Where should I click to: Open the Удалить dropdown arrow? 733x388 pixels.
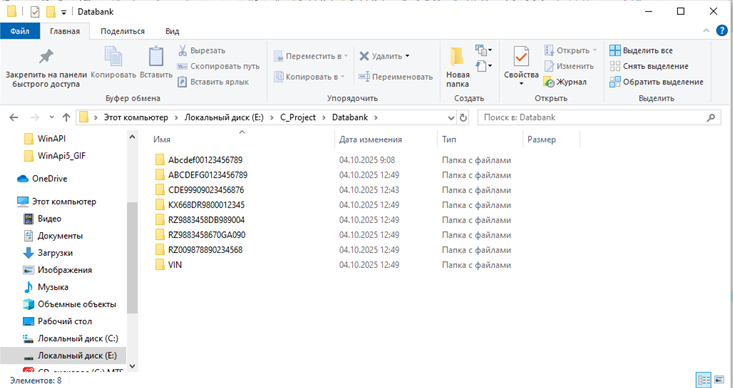[x=407, y=56]
